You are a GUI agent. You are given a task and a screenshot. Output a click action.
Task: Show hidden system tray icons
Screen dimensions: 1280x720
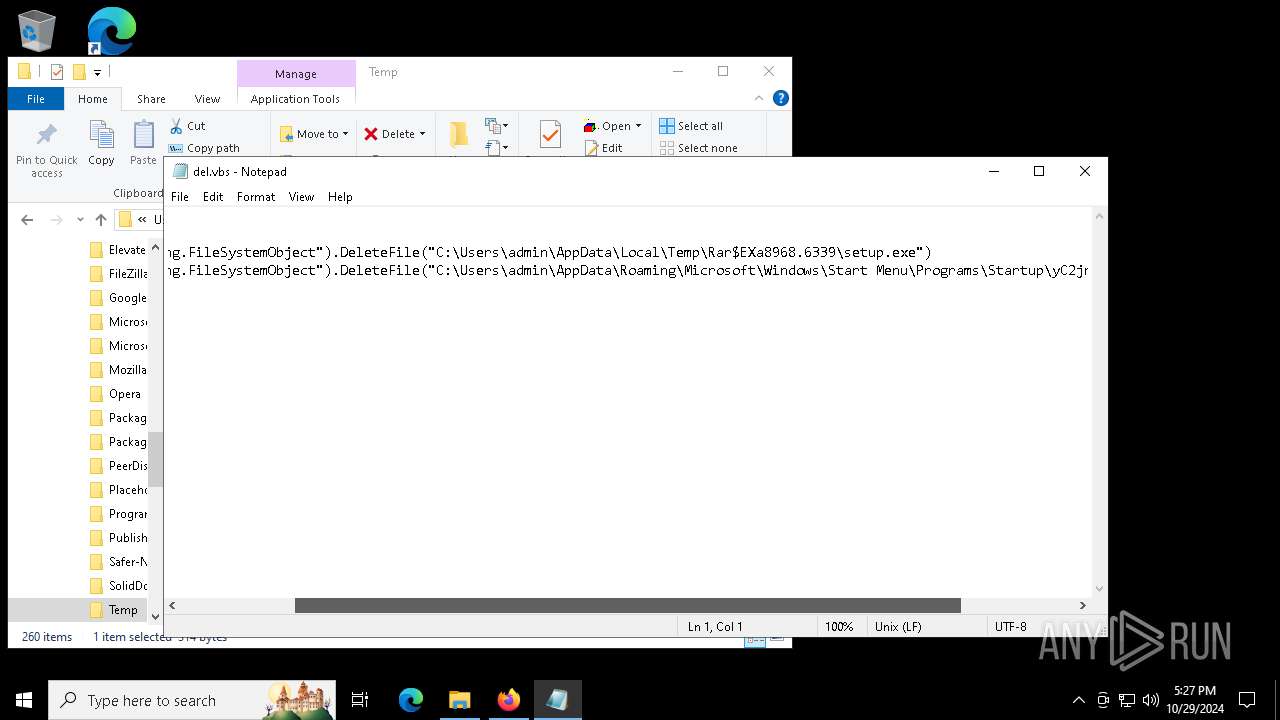1078,700
